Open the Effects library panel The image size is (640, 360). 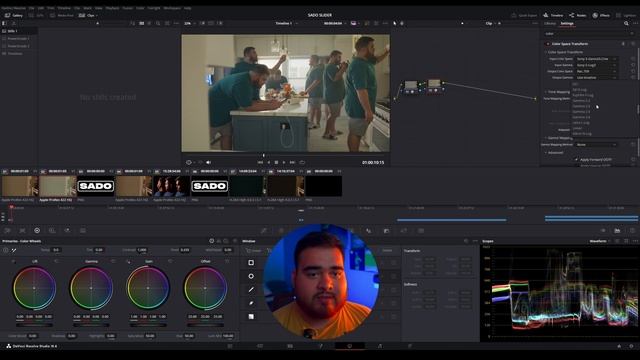(x=601, y=16)
